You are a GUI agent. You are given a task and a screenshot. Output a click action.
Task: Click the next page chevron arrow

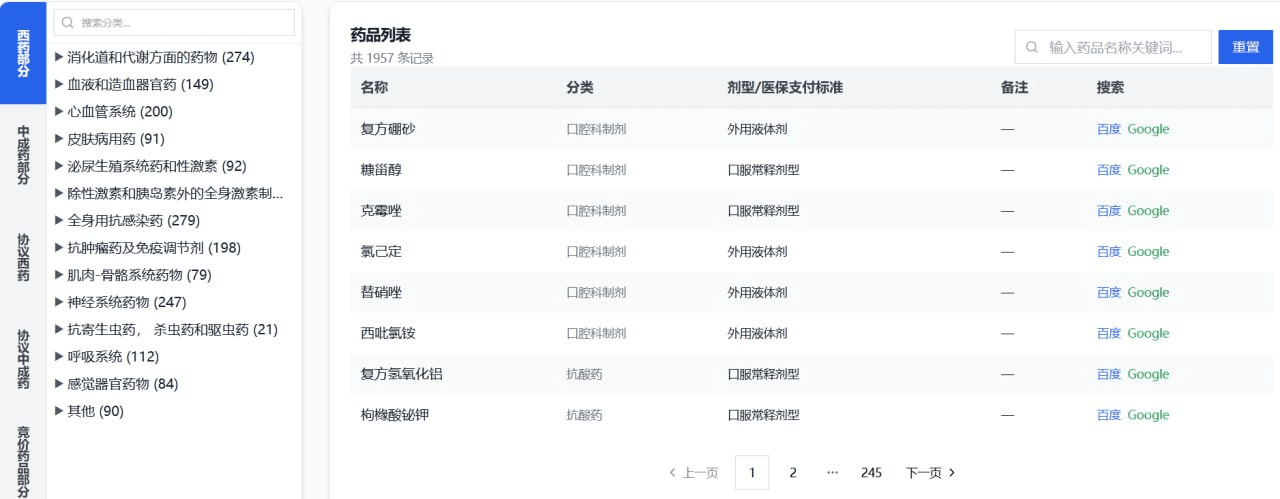pos(952,473)
